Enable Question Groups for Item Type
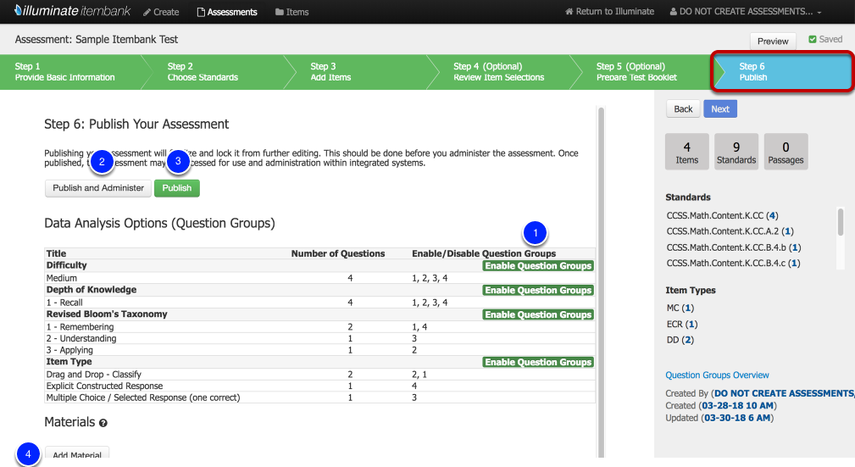The height and width of the screenshot is (467, 855). click(x=538, y=362)
